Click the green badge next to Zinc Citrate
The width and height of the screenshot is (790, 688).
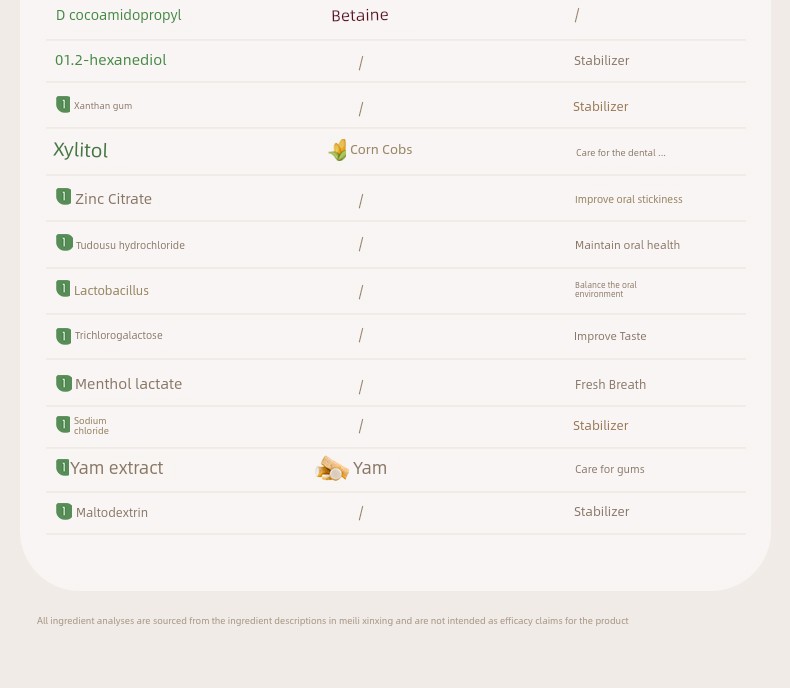63,196
